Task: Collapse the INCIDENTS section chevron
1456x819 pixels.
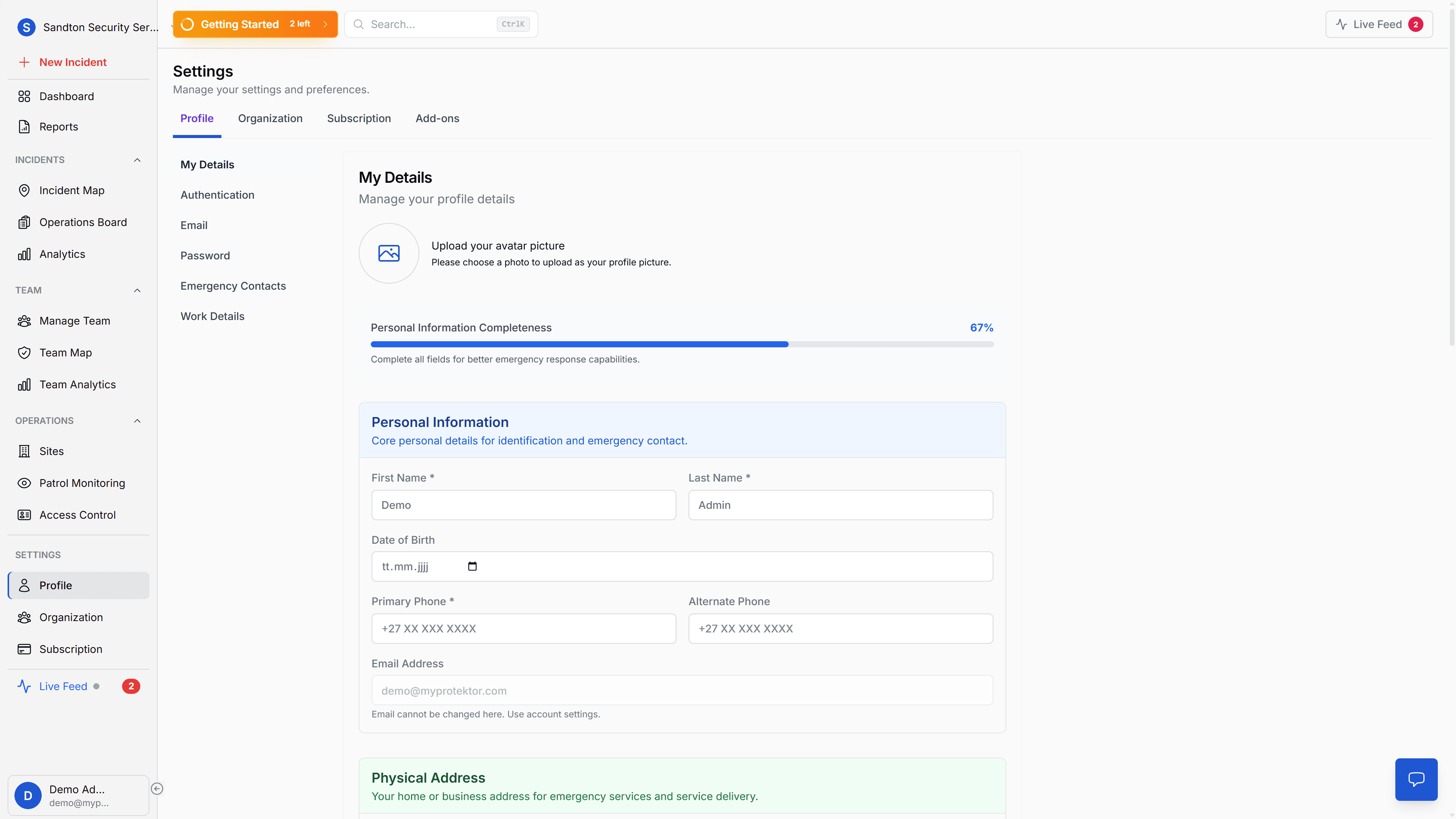Action: point(137,160)
